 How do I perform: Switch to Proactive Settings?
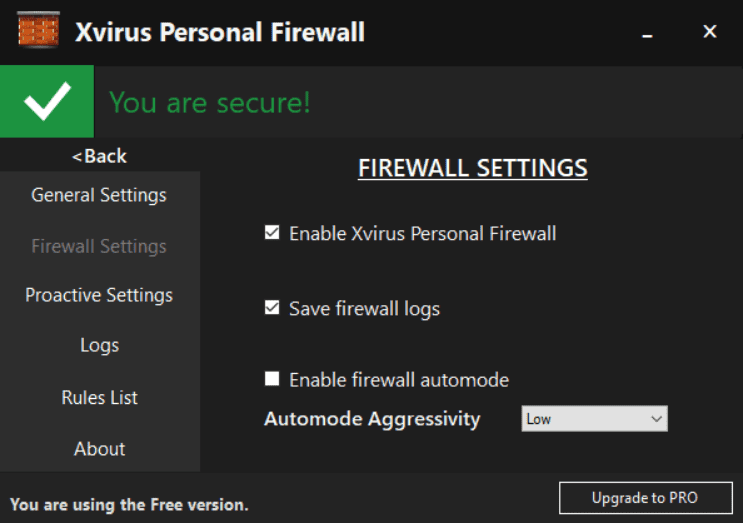pyautogui.click(x=99, y=295)
